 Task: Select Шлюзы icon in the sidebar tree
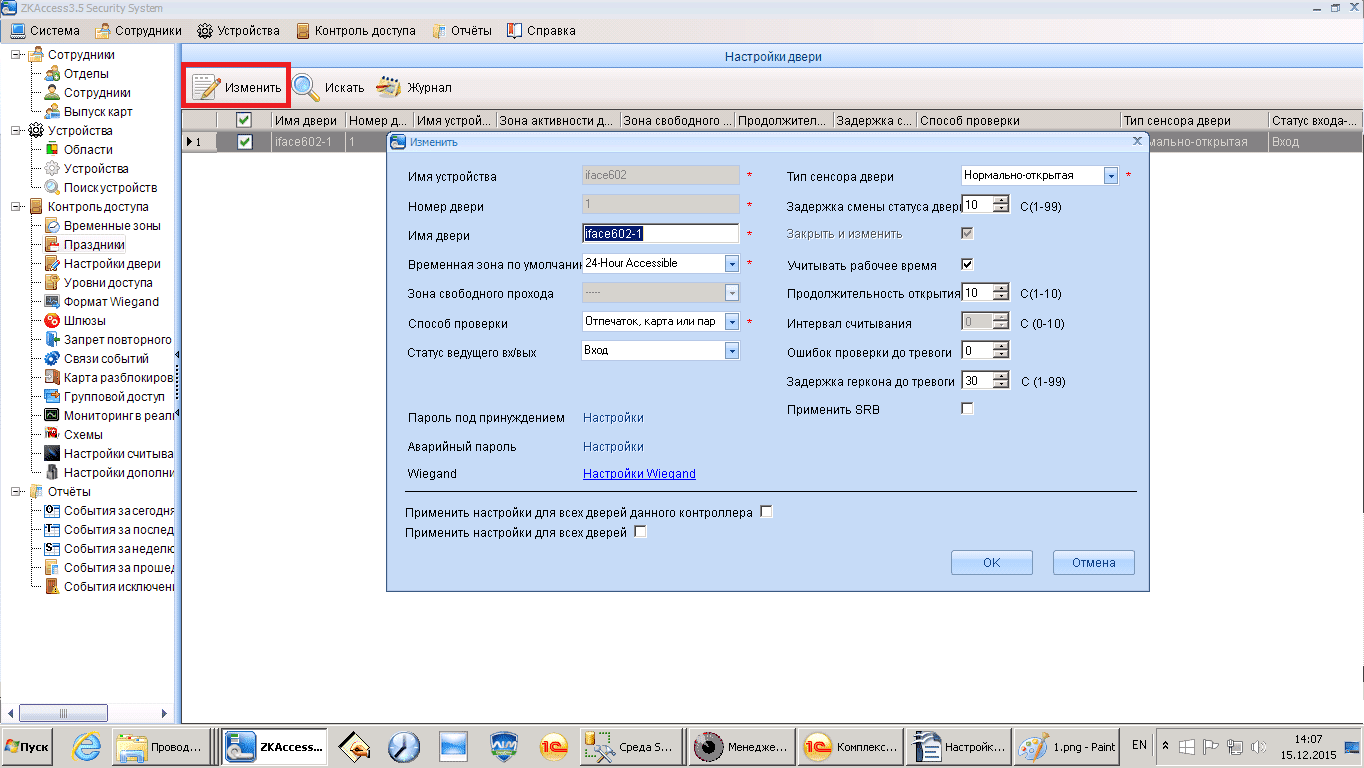[53, 321]
